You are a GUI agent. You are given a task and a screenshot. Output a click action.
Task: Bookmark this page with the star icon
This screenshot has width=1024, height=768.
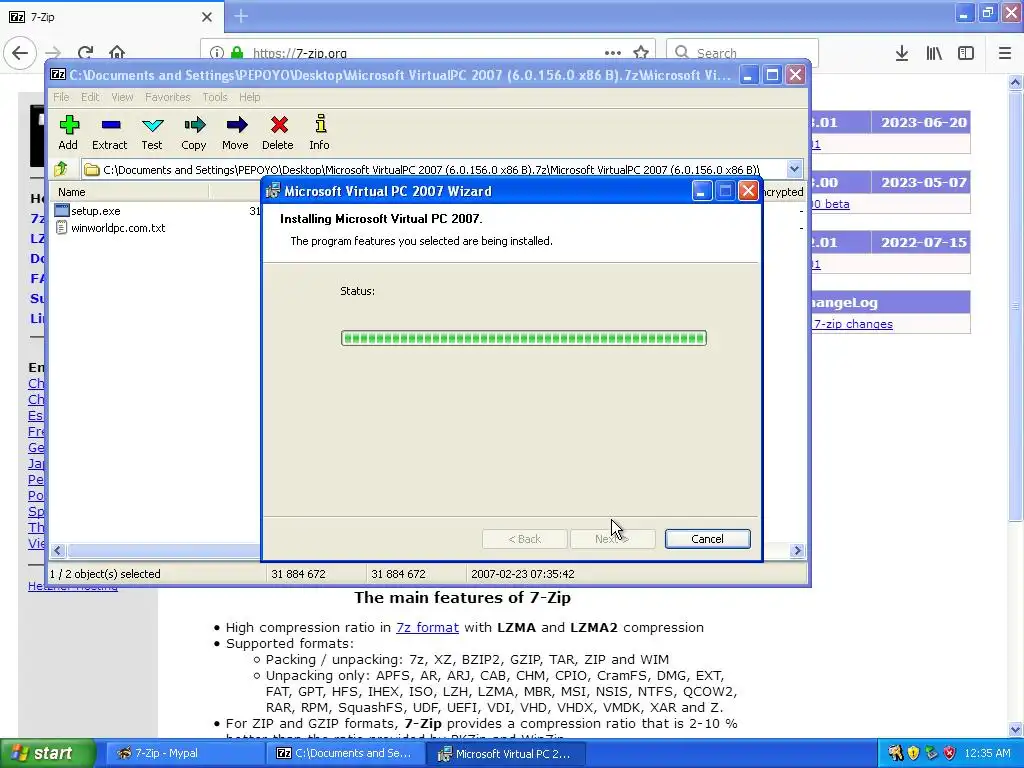641,53
